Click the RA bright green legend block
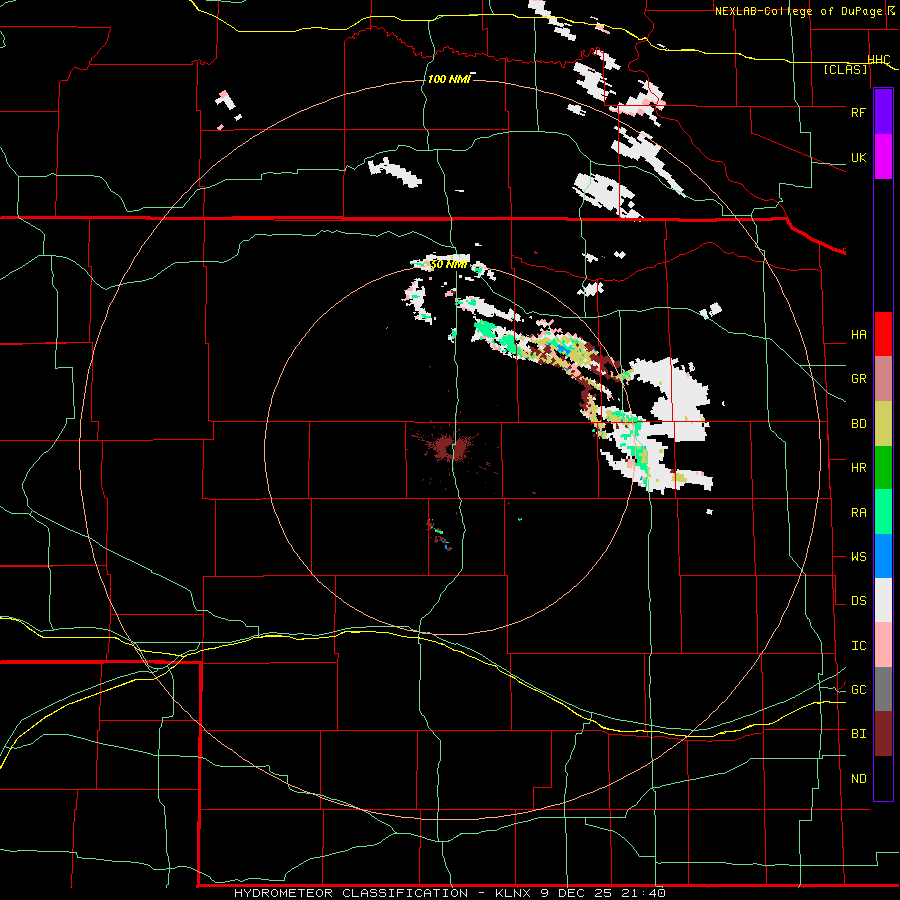The image size is (900, 900). [883, 512]
